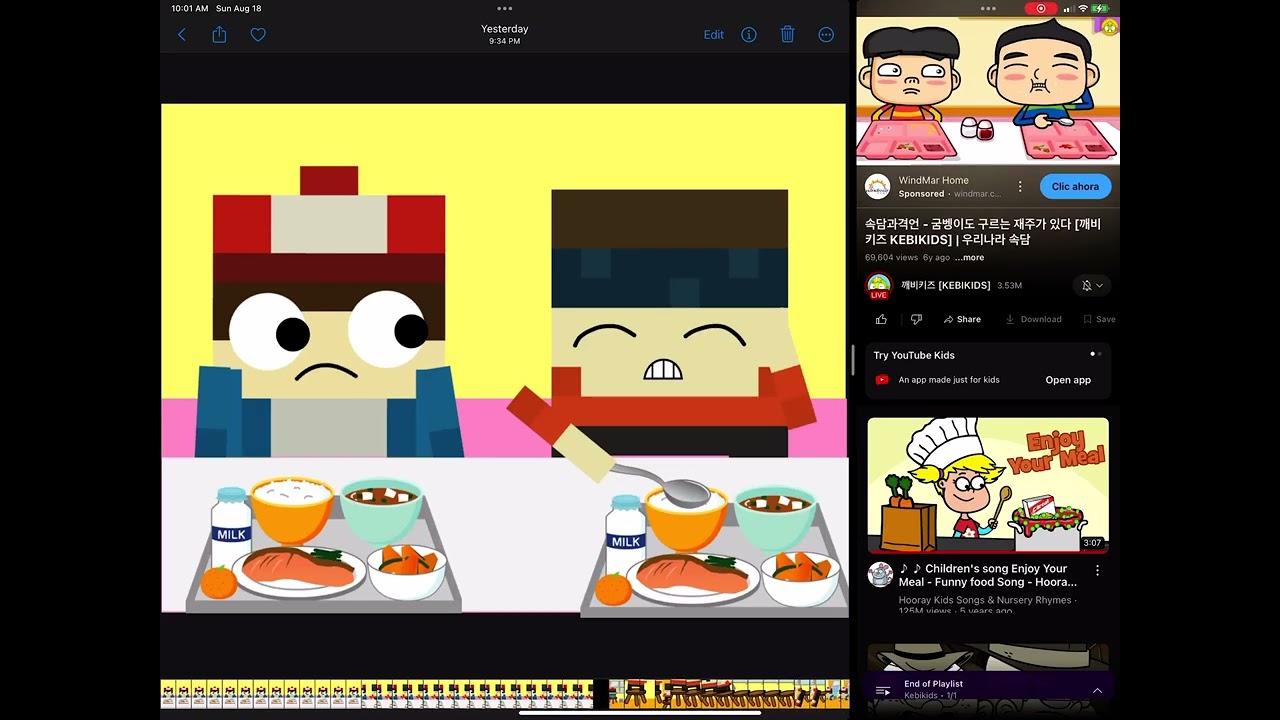Open the Photos more options ellipsis
Viewport: 1280px width, 720px height.
point(826,35)
